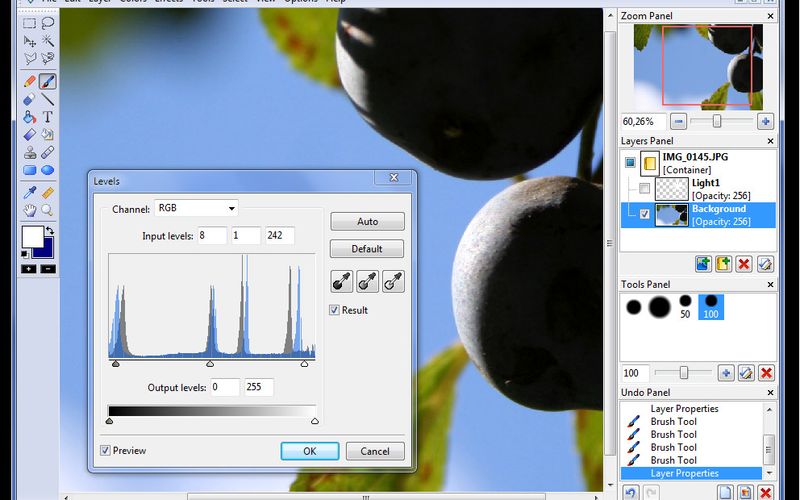
Task: Select the Lasso selection tool
Action: [48, 23]
